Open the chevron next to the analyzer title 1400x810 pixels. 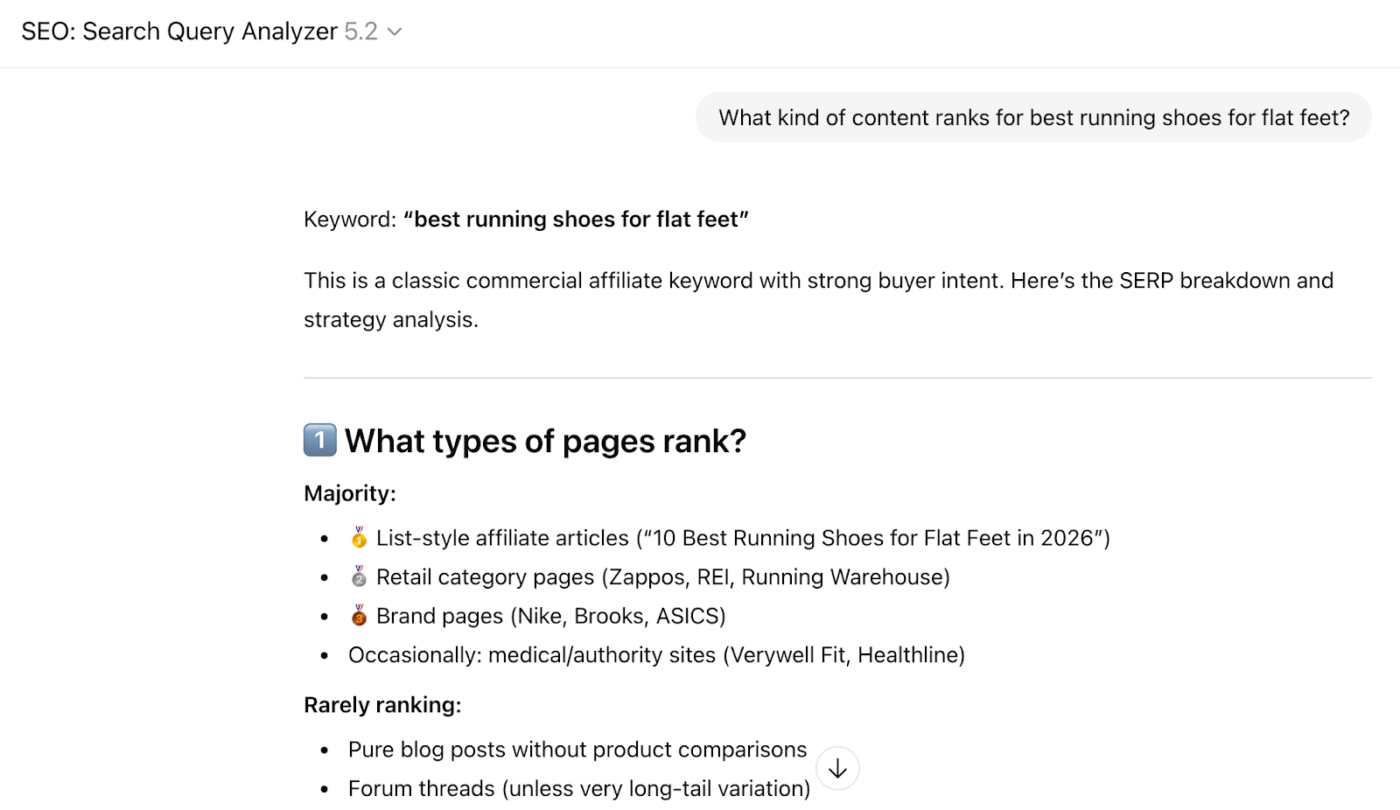[x=394, y=31]
